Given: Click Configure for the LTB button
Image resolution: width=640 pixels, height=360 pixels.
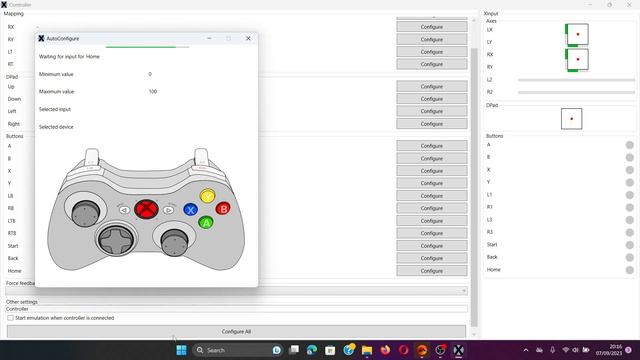Looking at the screenshot, I should point(432,221).
